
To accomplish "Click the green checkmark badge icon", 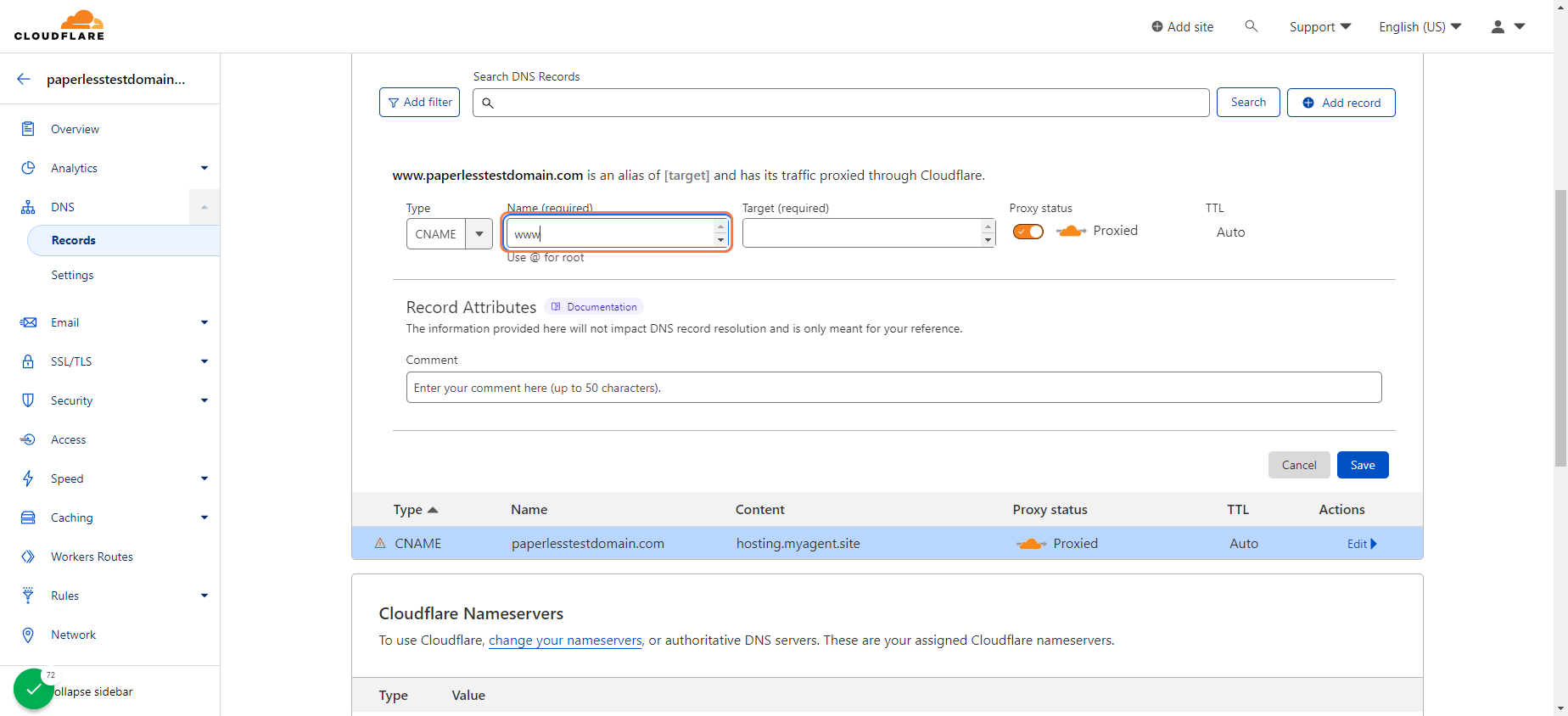I will (x=34, y=689).
